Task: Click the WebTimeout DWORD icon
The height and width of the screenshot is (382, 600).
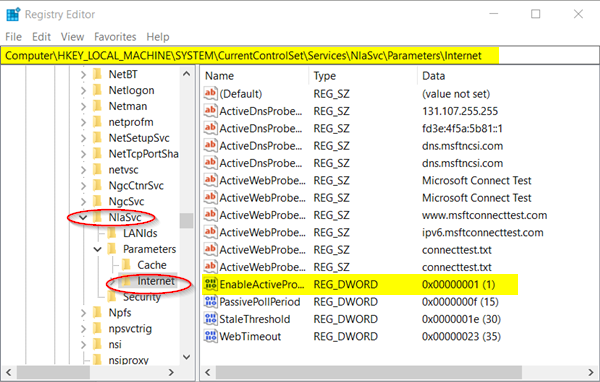Action: [210, 336]
